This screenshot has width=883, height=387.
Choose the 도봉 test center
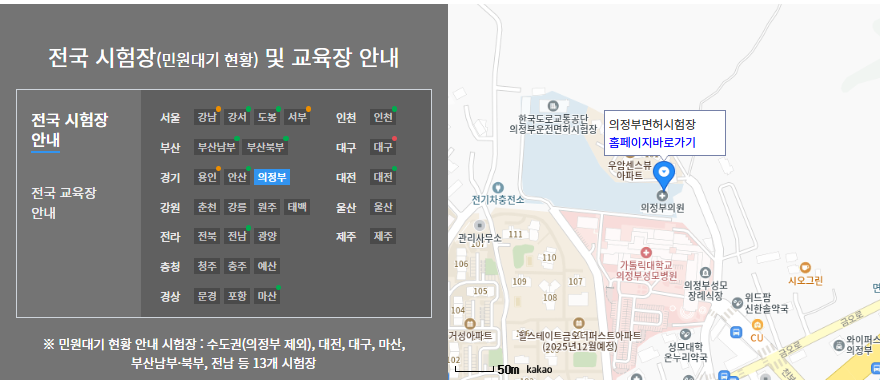click(267, 117)
